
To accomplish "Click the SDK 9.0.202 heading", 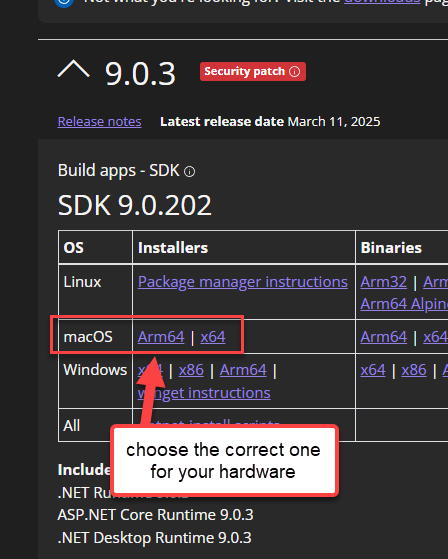I will [x=135, y=205].
